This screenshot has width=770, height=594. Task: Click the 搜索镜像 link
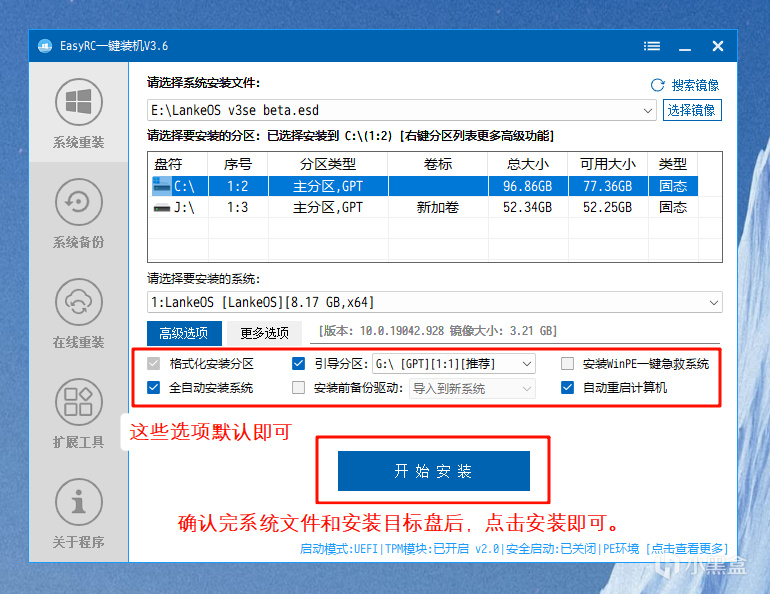695,85
